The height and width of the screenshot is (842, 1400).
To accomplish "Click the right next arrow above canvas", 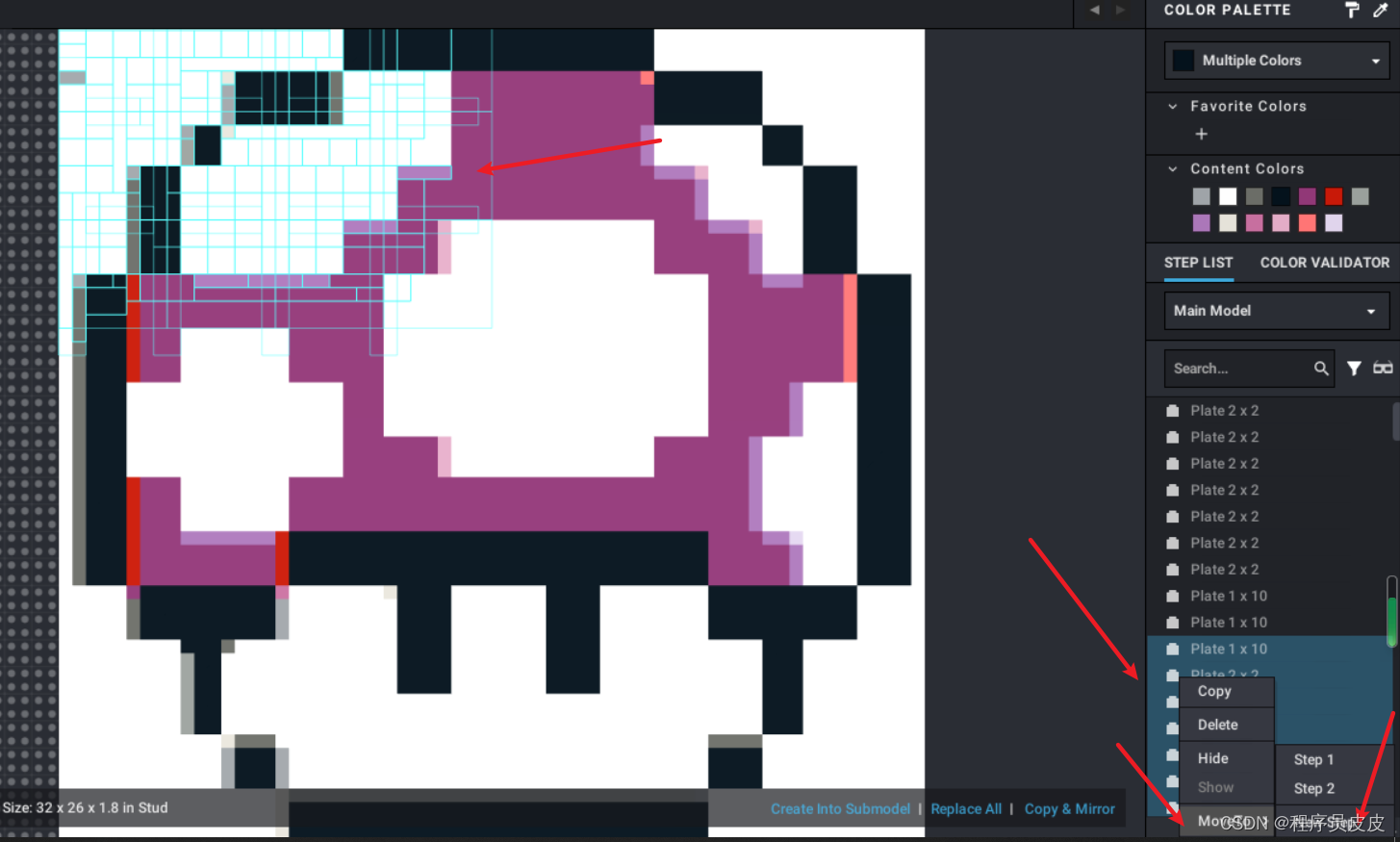I will tap(1120, 10).
